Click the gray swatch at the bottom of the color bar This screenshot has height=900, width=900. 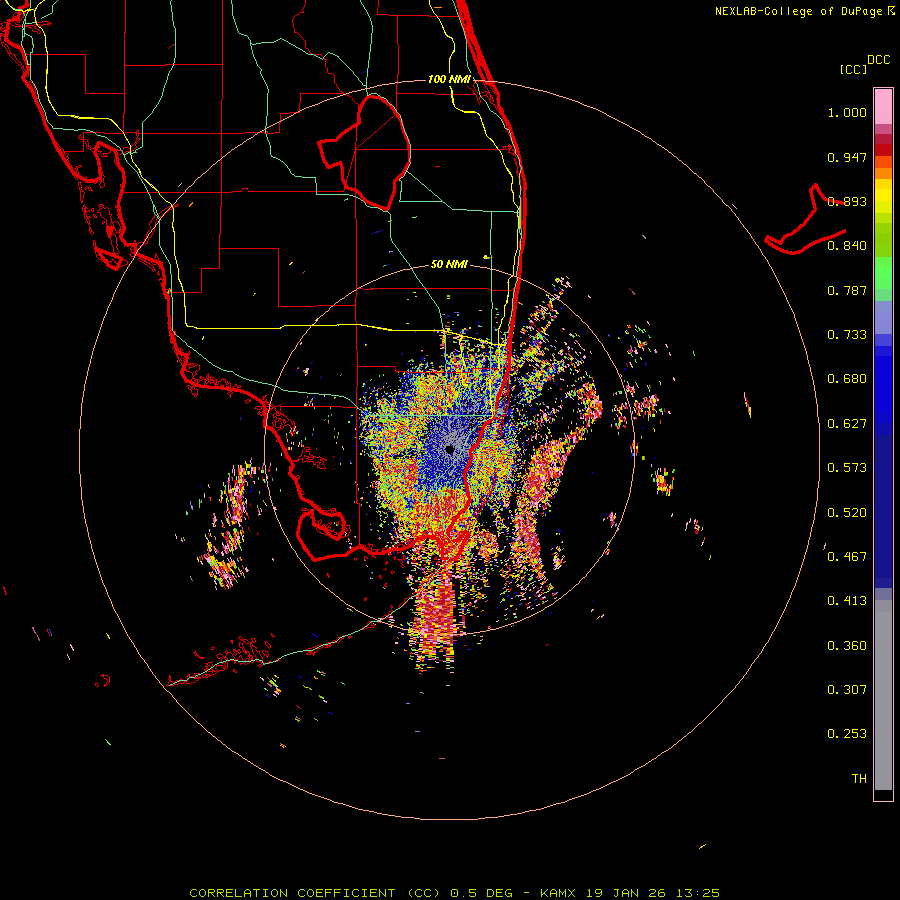[x=883, y=695]
